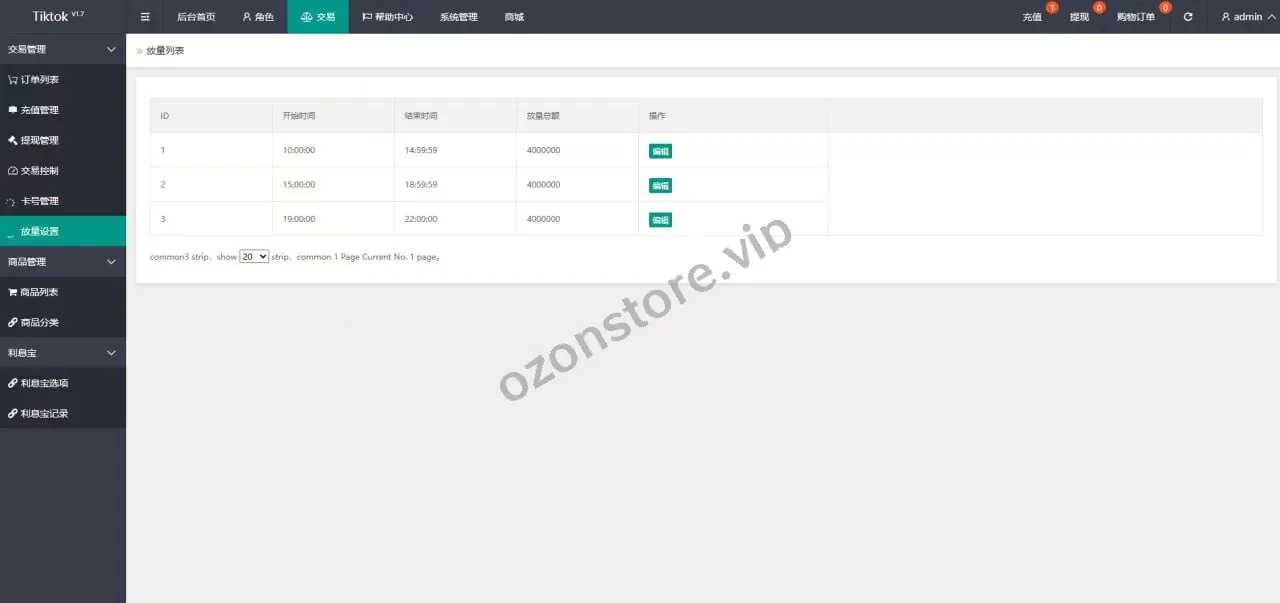Viewport: 1280px width, 603px height.
Task: Click the hamburger menu collapse icon
Action: (145, 17)
